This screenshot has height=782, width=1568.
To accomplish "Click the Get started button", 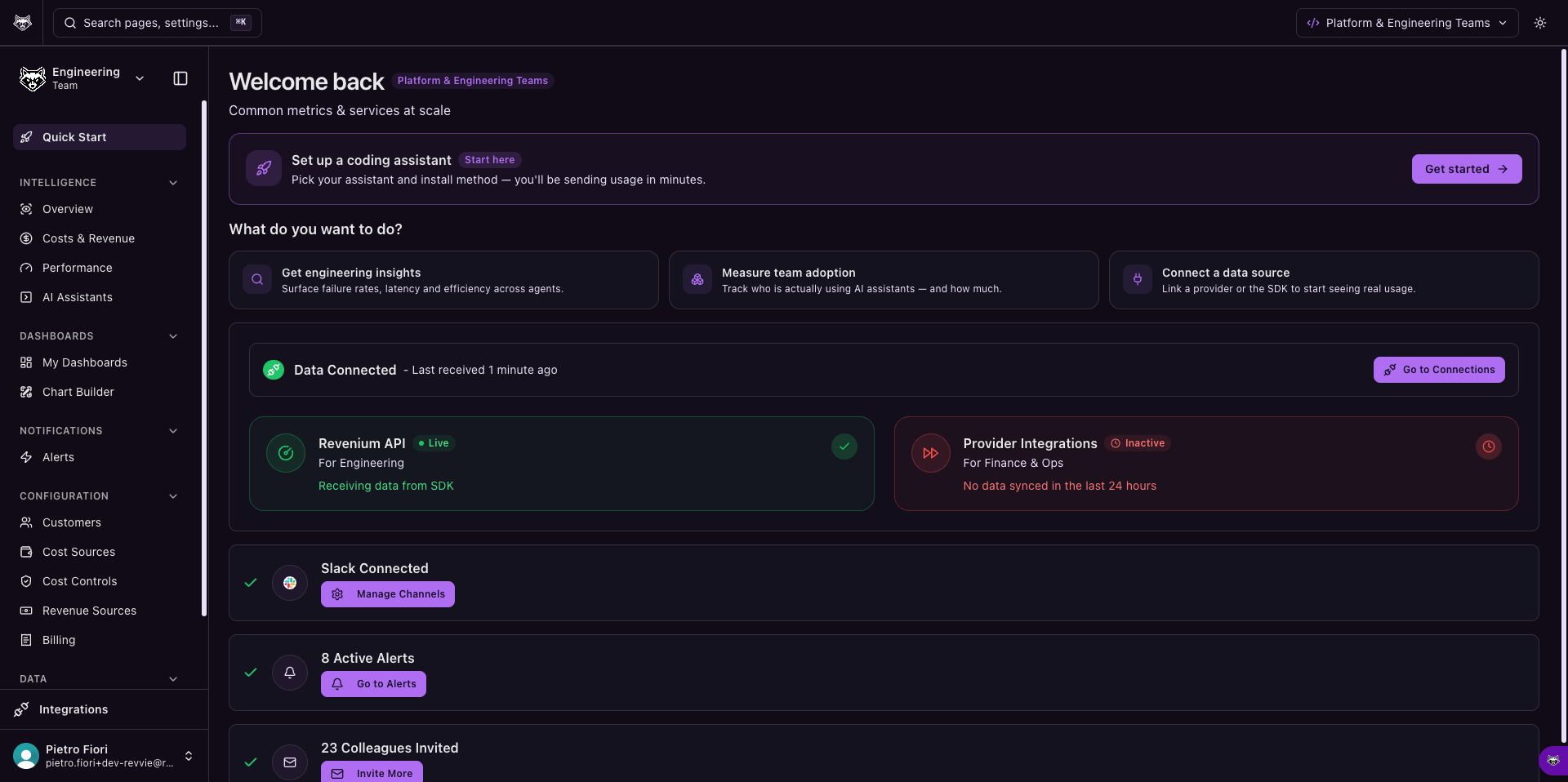I will [x=1467, y=169].
